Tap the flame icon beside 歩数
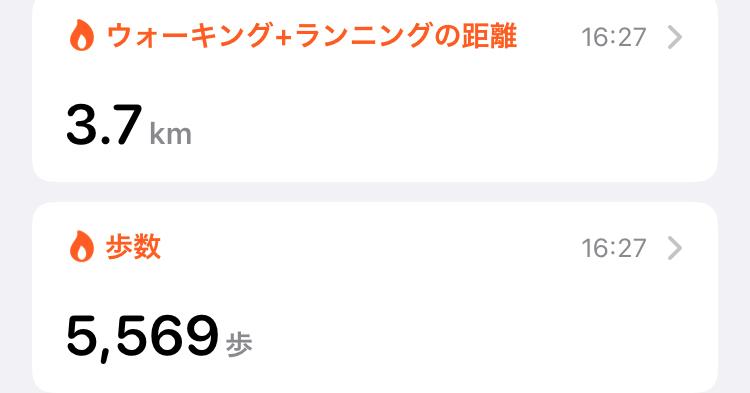This screenshot has width=750, height=393. pyautogui.click(x=82, y=247)
